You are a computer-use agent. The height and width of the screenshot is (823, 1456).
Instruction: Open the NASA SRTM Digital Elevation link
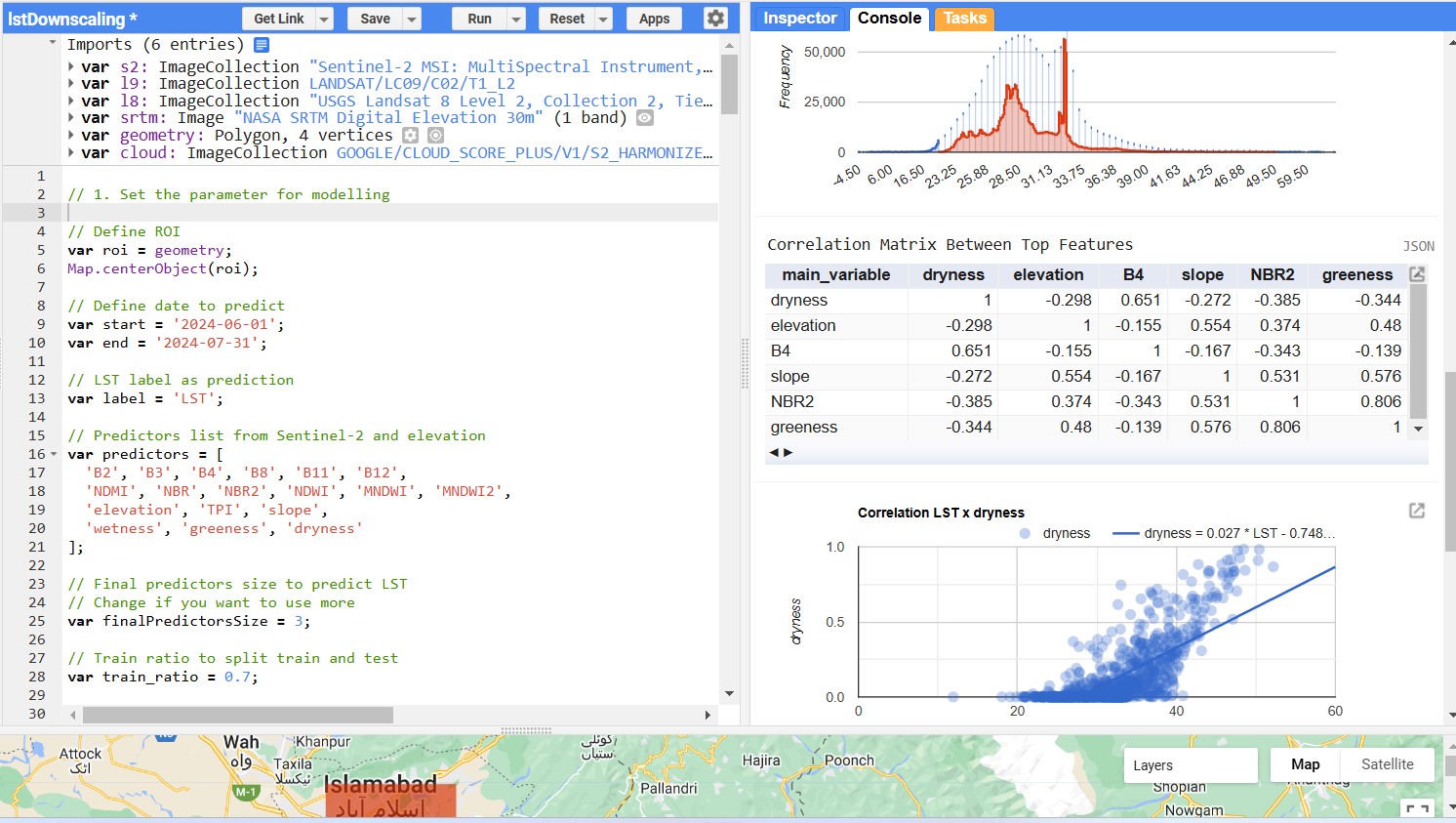(x=388, y=118)
